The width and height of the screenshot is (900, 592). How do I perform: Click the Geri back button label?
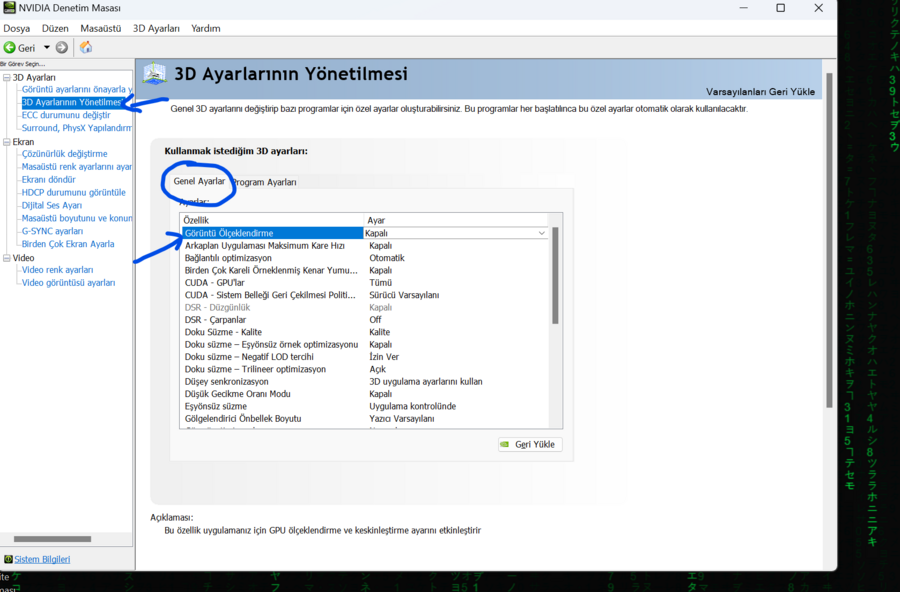26,48
